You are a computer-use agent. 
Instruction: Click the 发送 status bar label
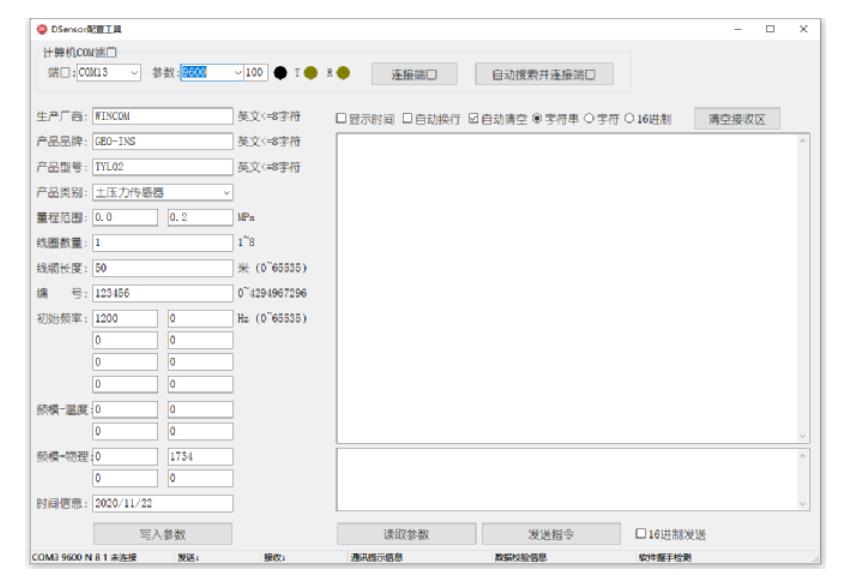pos(188,557)
